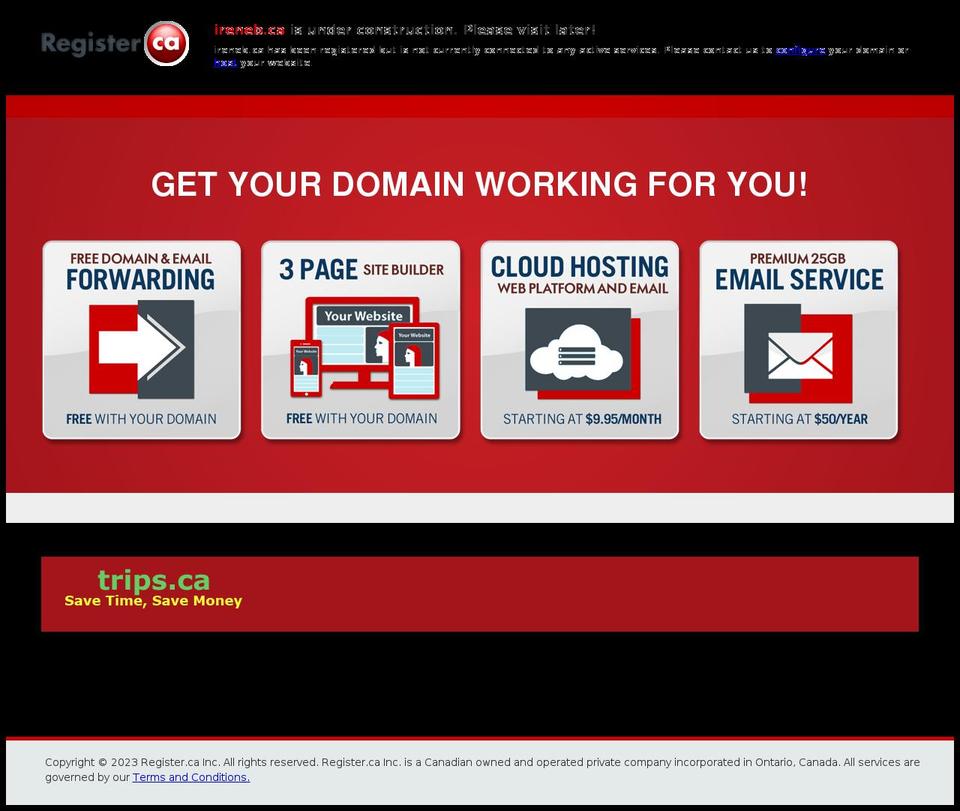The height and width of the screenshot is (811, 960).
Task: Click 'STARTING AT $50/YEAR' text
Action: click(800, 419)
